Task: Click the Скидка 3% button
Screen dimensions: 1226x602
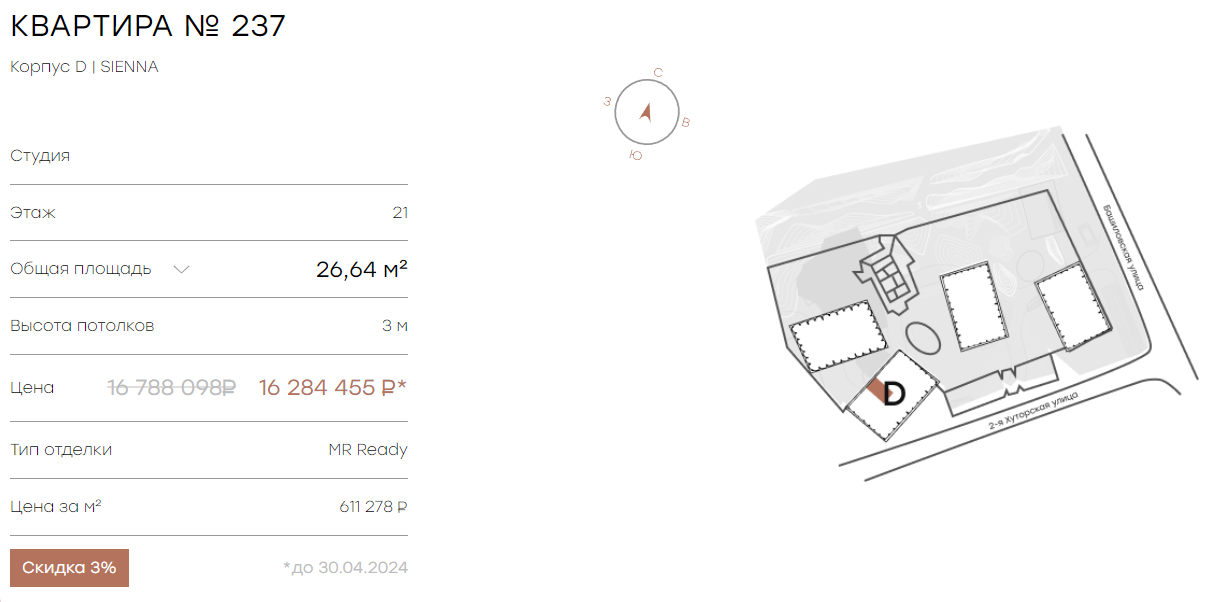Action: (69, 568)
